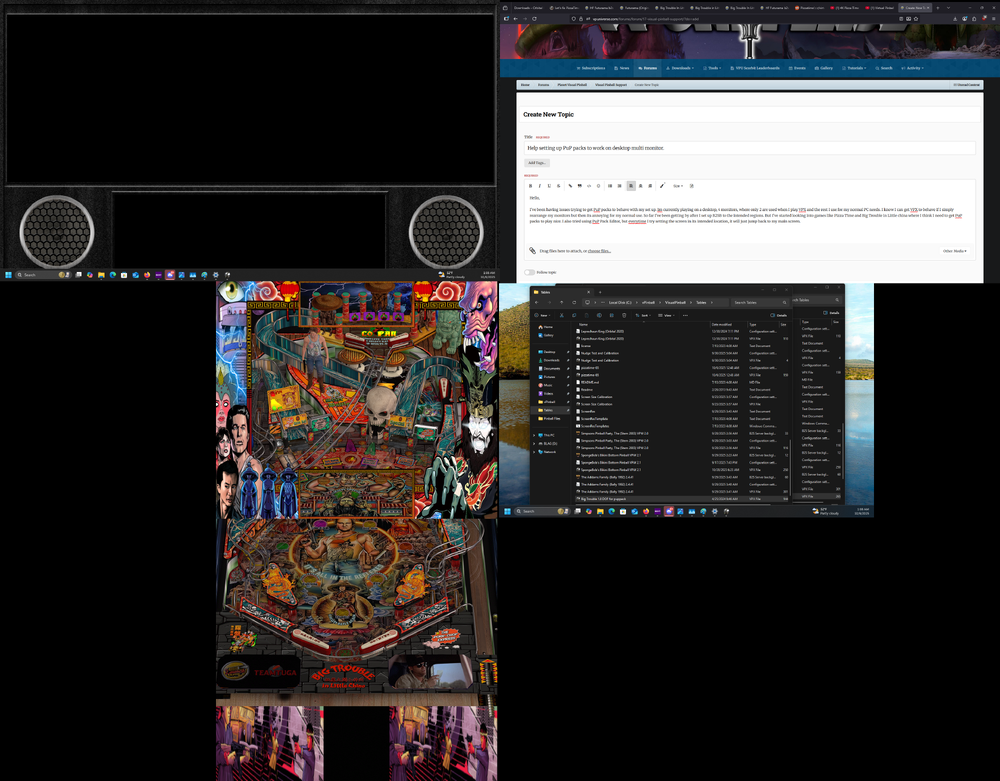1000x781 pixels.
Task: Click the Planet Visual Pinball breadcrumb
Action: (x=572, y=85)
